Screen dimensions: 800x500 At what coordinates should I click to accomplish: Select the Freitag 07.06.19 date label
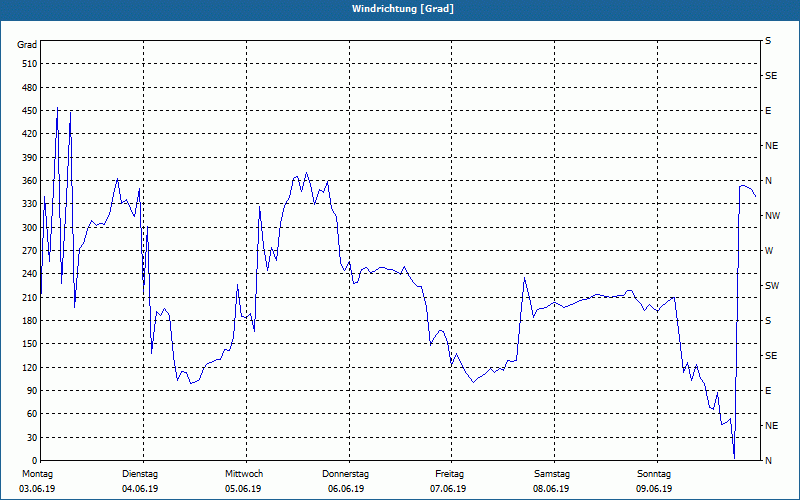[x=449, y=481]
